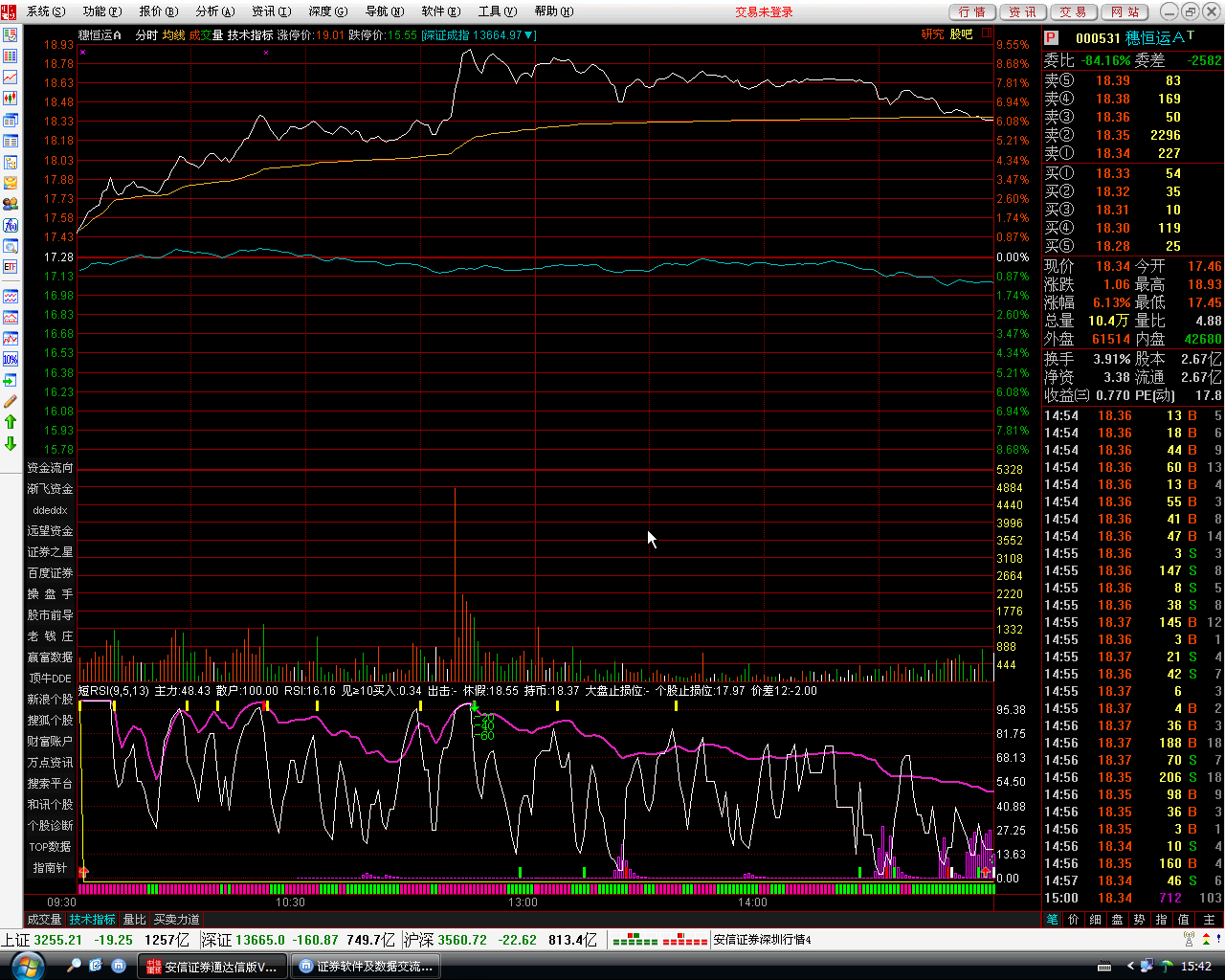
Task: Click the green umbrella tray icon
Action: pyautogui.click(x=1167, y=966)
